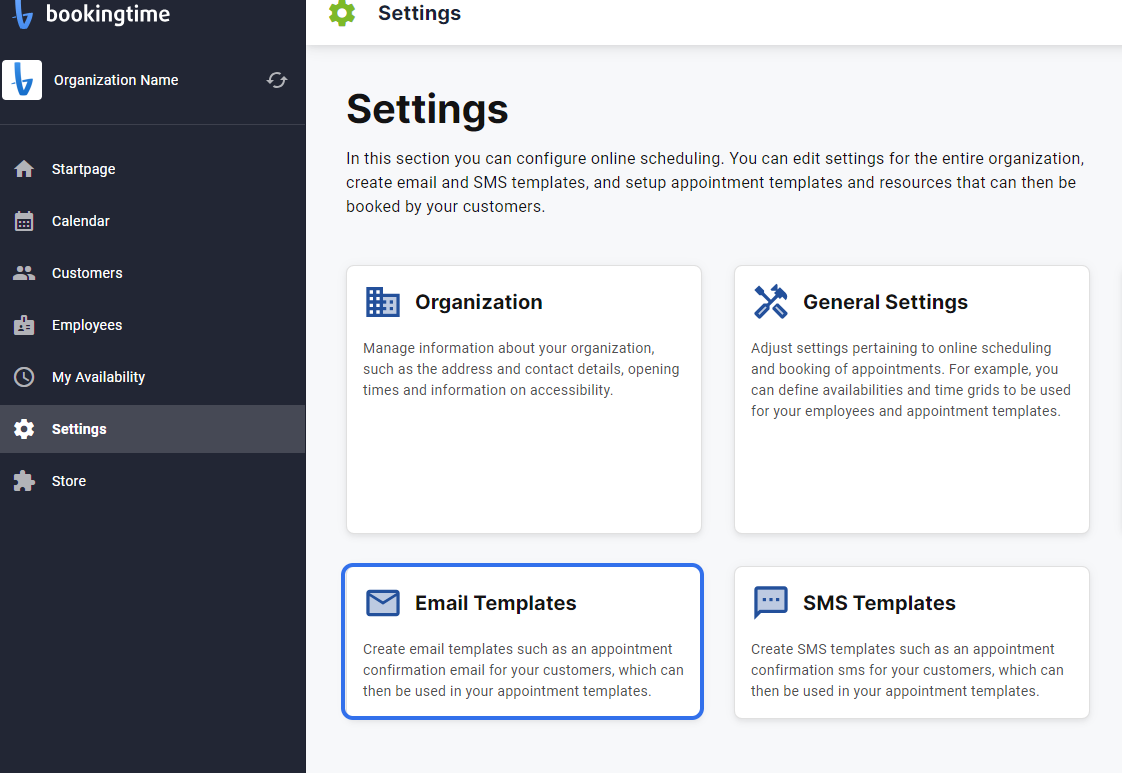The width and height of the screenshot is (1122, 773).
Task: Select My Availability menu item
Action: tap(152, 377)
